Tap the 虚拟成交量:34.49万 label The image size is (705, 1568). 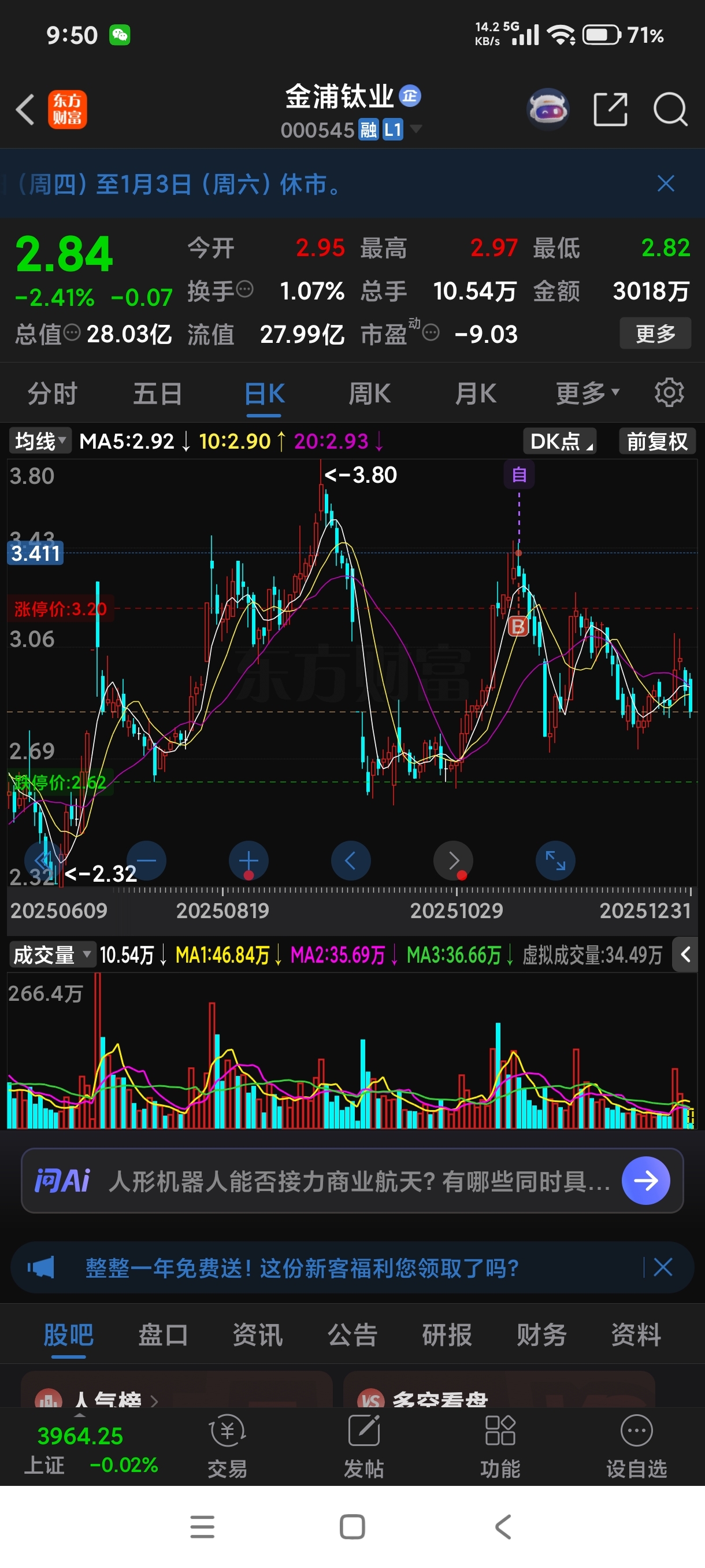[x=592, y=955]
